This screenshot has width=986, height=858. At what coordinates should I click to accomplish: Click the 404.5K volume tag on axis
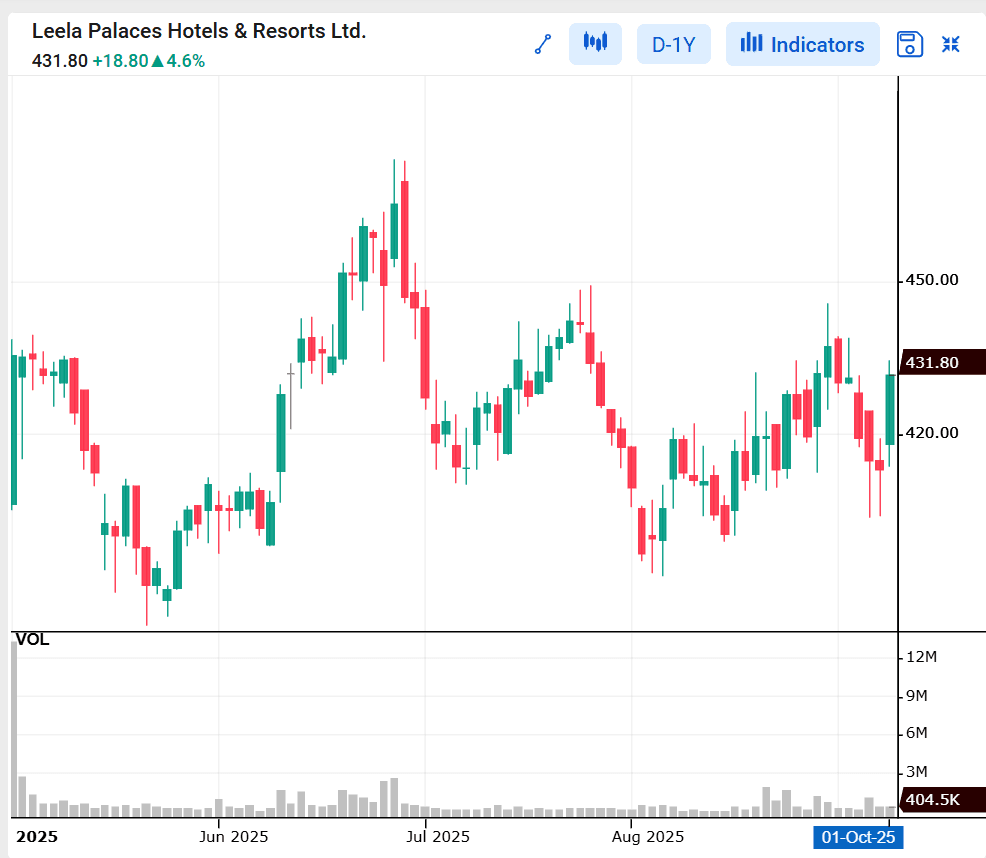(x=942, y=800)
